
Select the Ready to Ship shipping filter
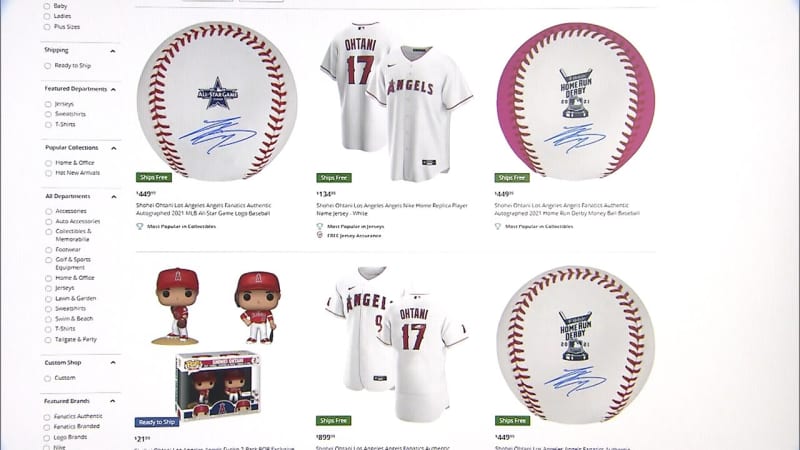[47, 66]
